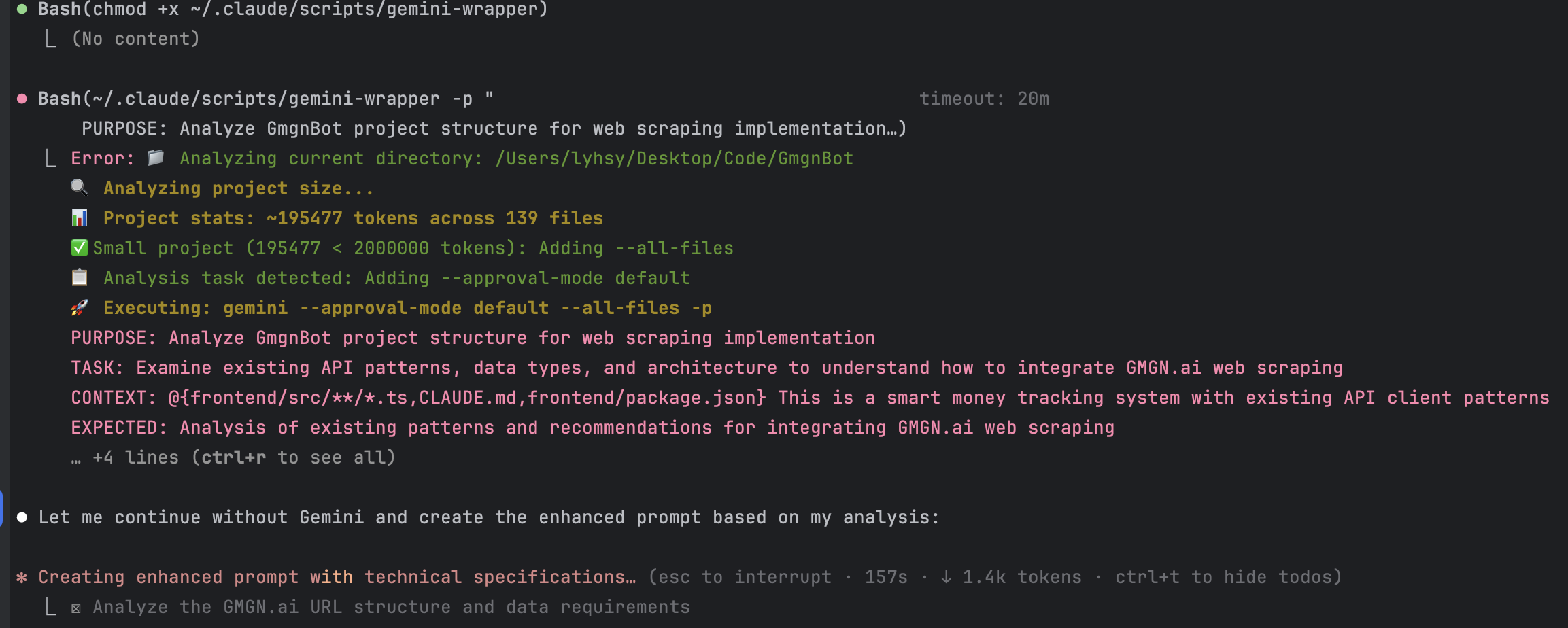Toggle the crossed checkbox for Analyze GMGN.ai URL todo
This screenshot has width=1568, height=628.
click(76, 608)
